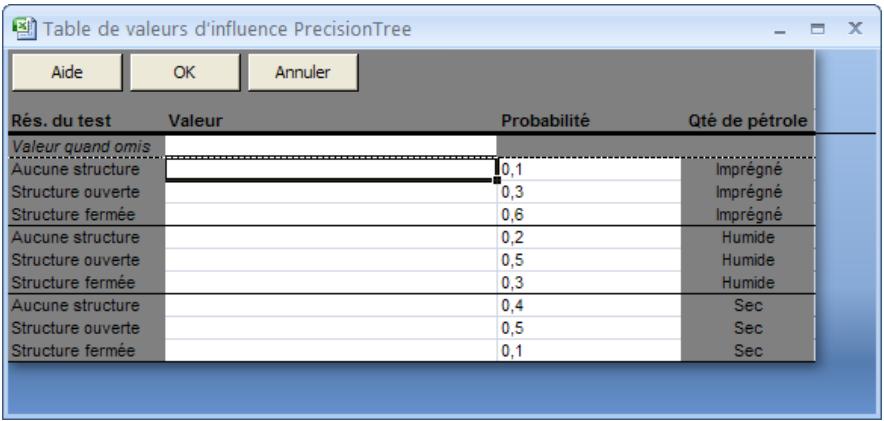Click Structure fermée label in Humide group
This screenshot has height=421, width=884.
pyautogui.click(x=73, y=282)
